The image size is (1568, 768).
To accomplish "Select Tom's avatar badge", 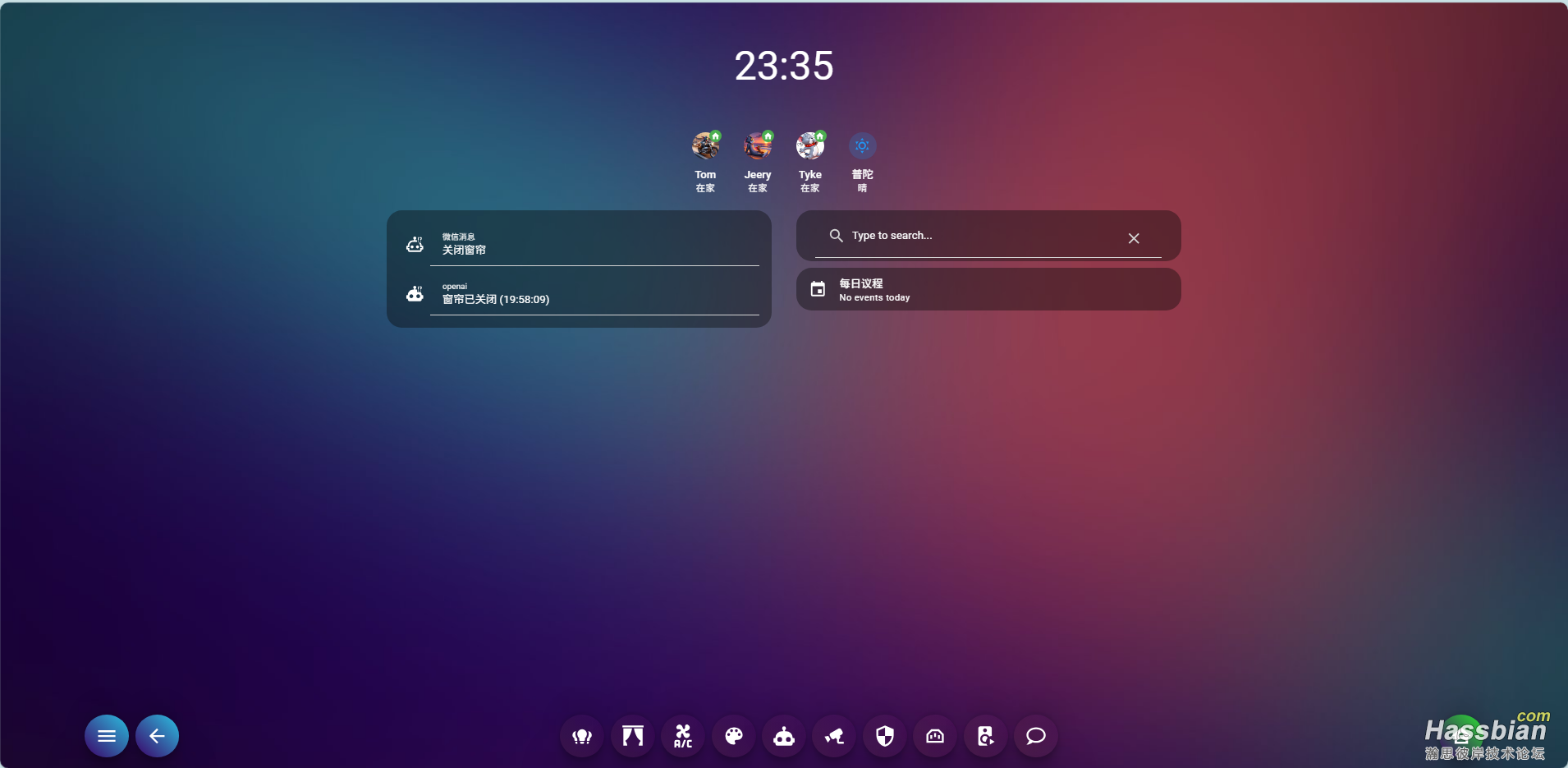I will (705, 147).
